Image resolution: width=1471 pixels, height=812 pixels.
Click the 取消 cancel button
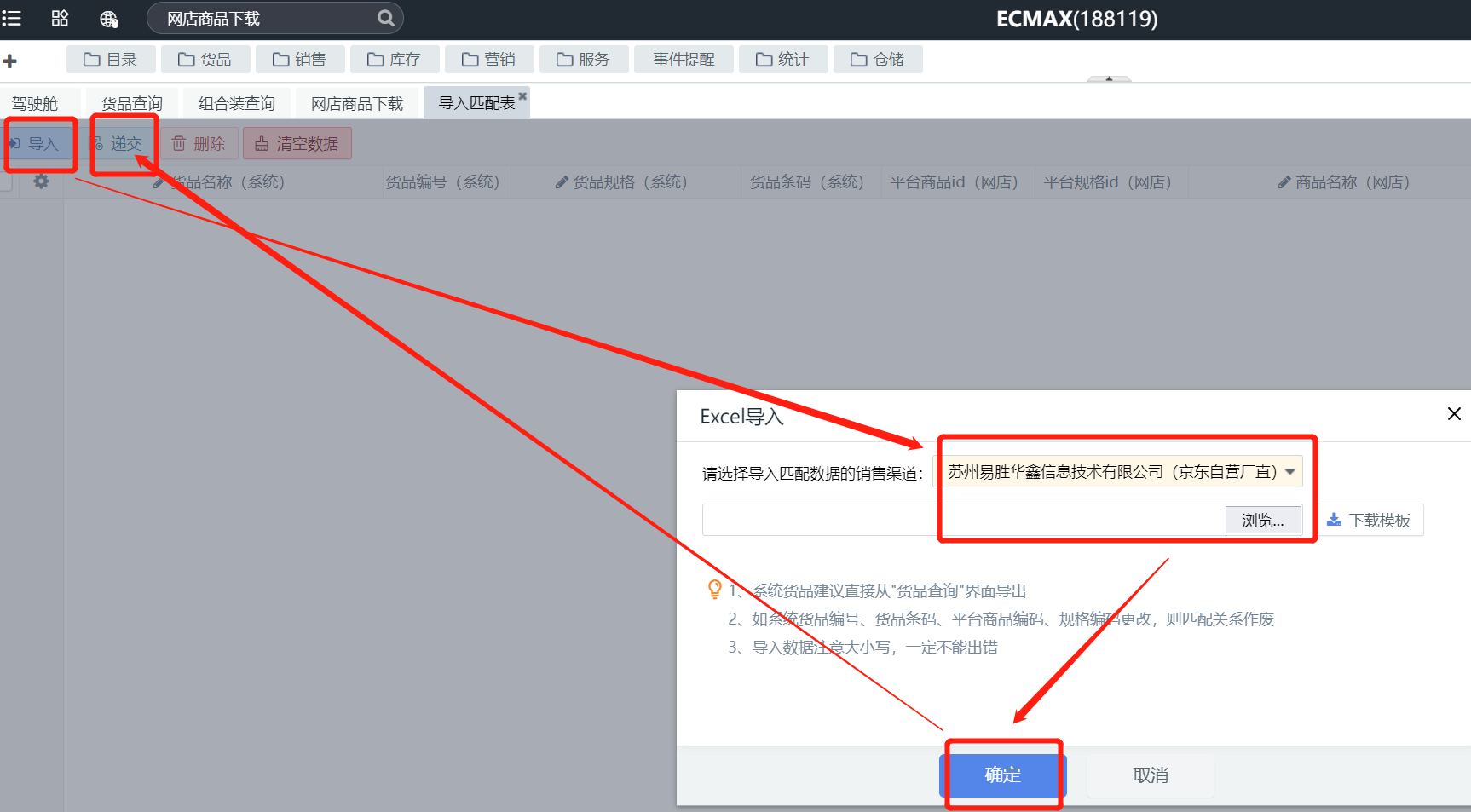point(1151,775)
